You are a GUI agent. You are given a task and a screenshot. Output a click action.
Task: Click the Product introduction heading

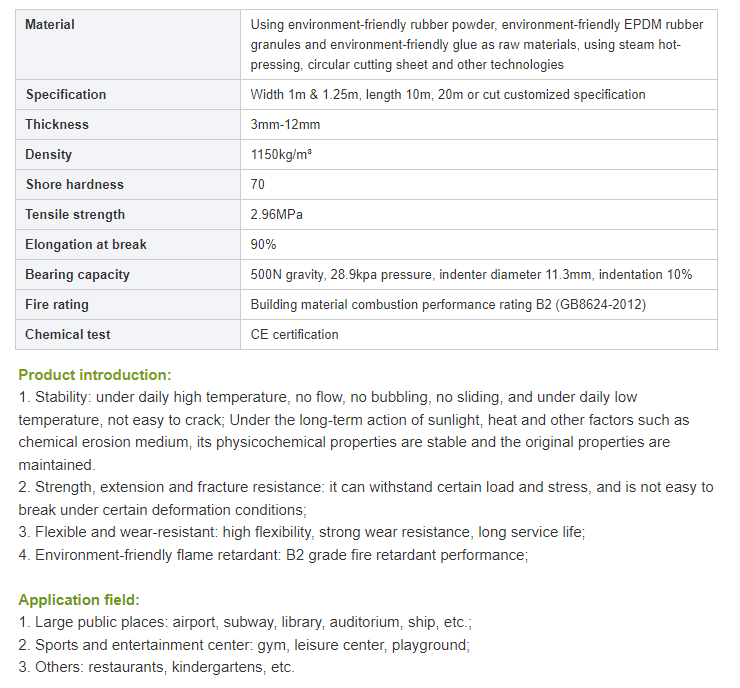point(95,375)
